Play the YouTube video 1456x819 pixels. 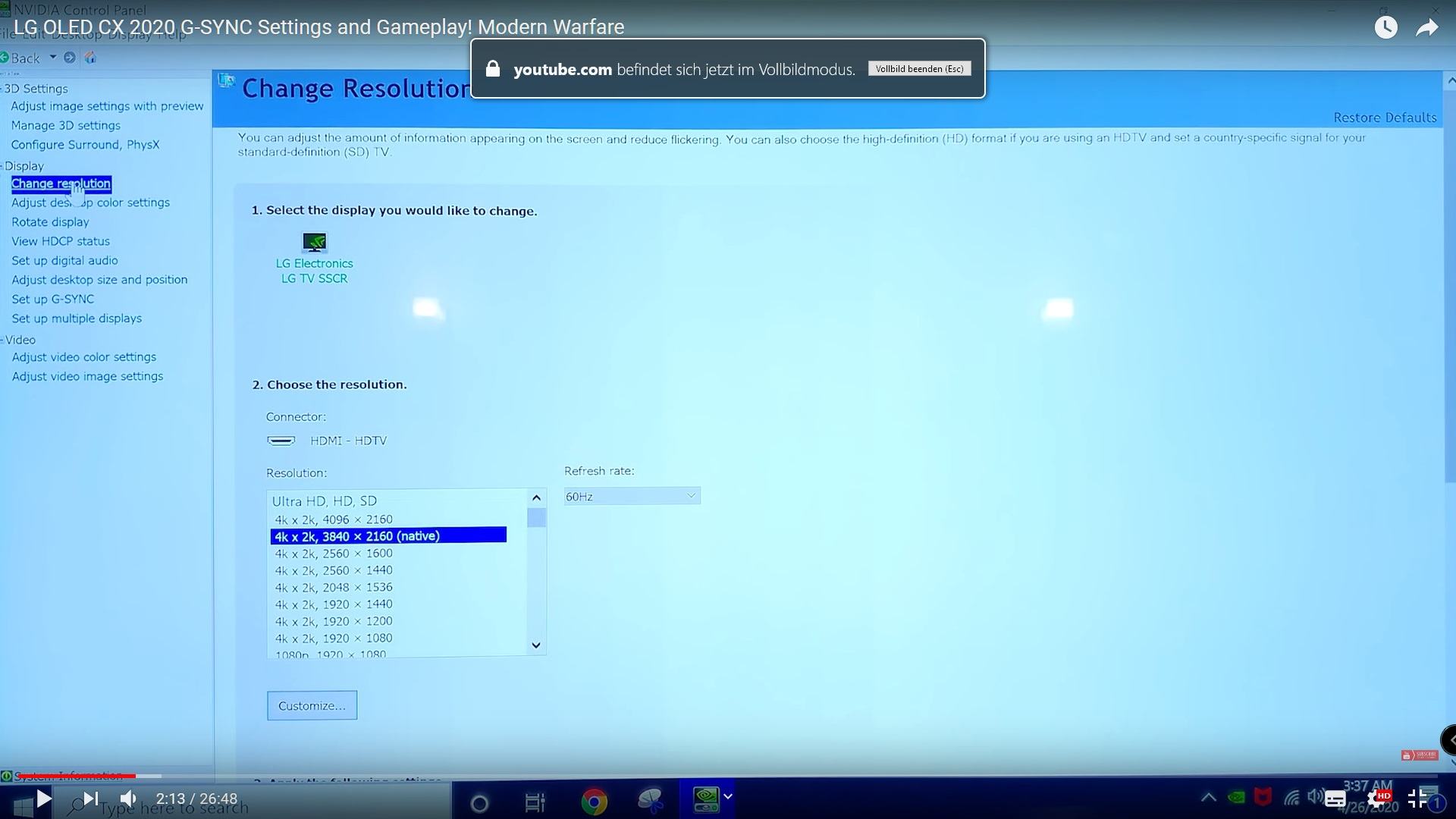(x=43, y=799)
